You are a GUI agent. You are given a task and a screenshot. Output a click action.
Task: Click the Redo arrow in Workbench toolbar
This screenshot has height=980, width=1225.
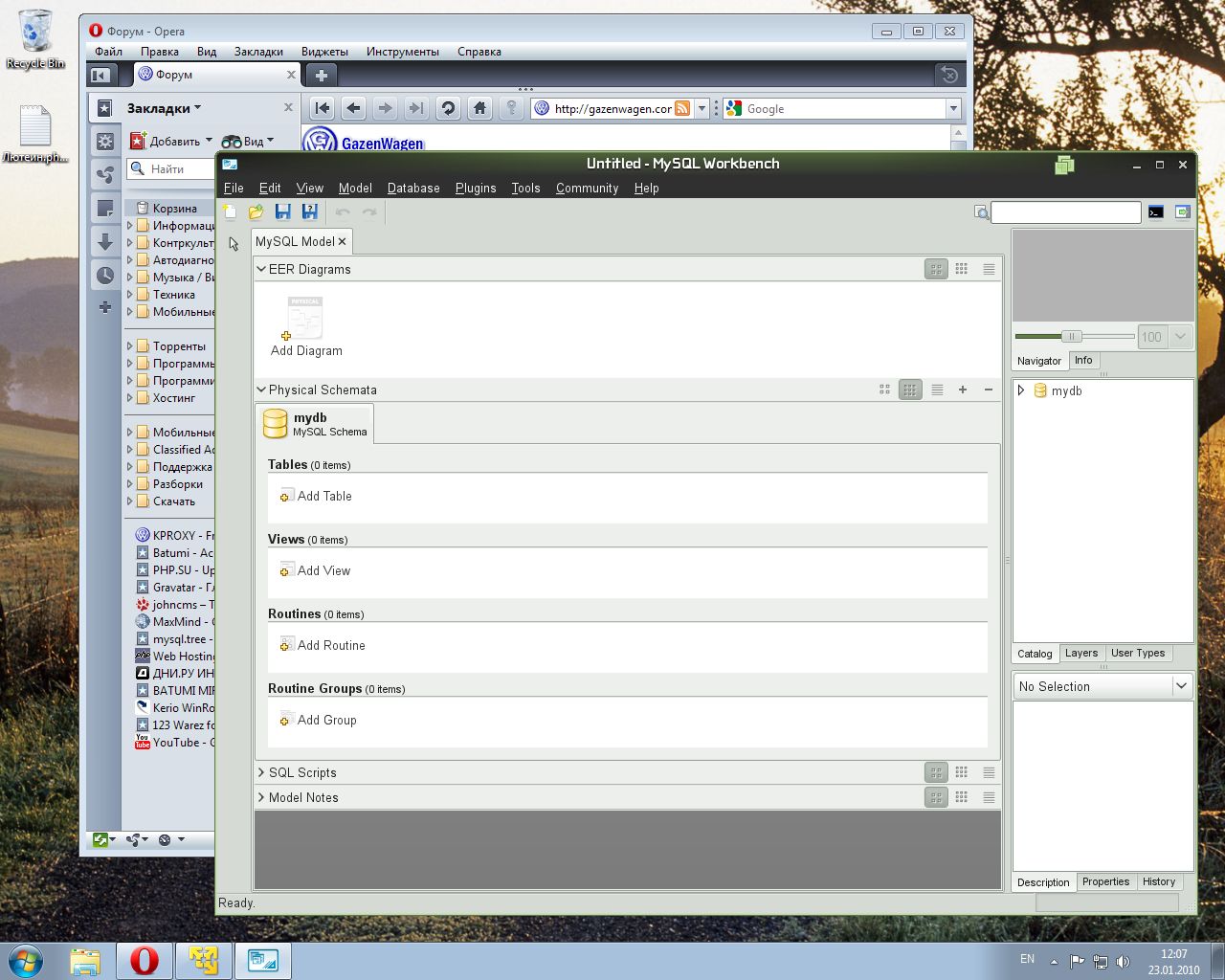point(369,212)
